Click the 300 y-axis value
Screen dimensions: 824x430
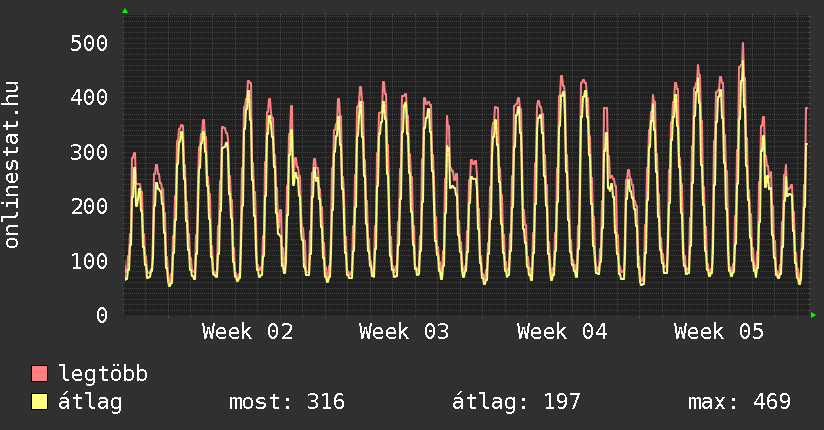pos(89,152)
